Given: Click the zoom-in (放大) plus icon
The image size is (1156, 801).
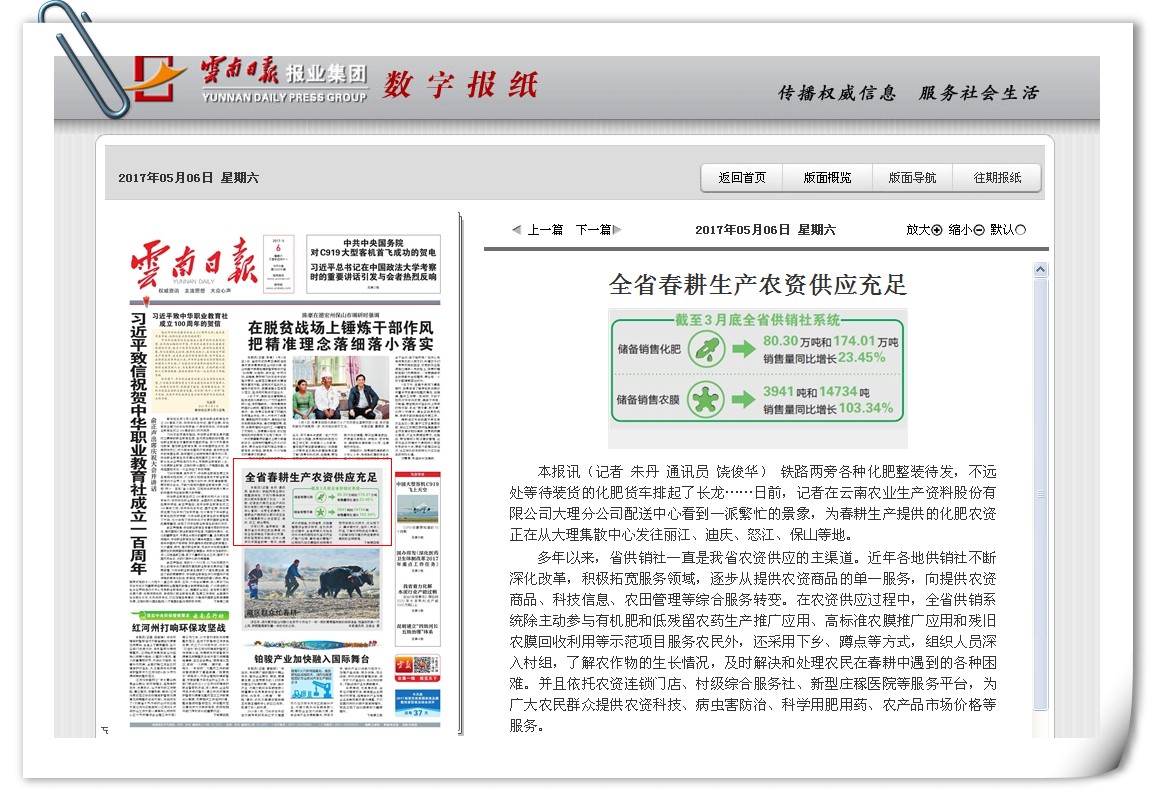Looking at the screenshot, I should click(x=937, y=230).
